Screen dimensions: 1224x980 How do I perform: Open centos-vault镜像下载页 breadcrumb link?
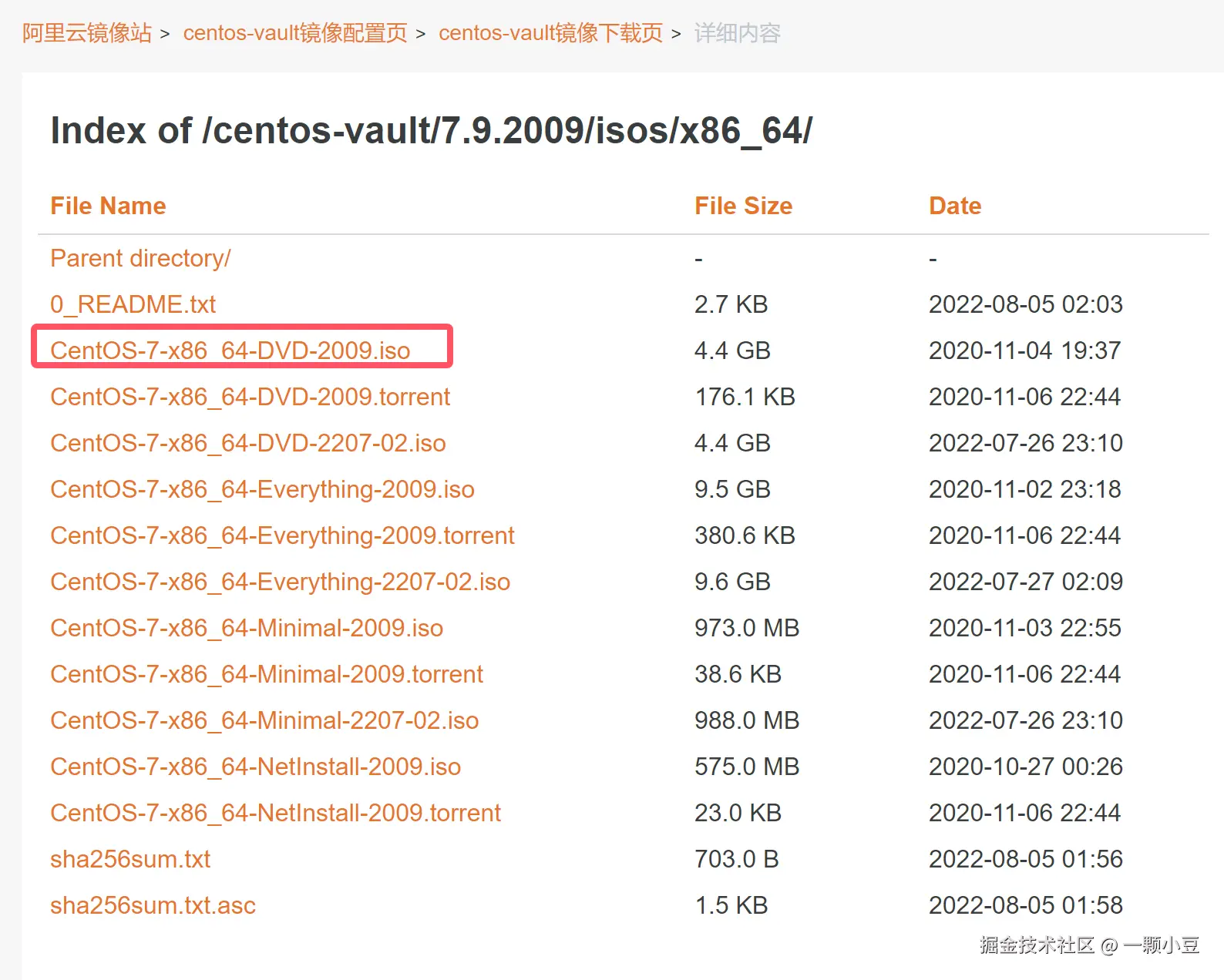[550, 33]
